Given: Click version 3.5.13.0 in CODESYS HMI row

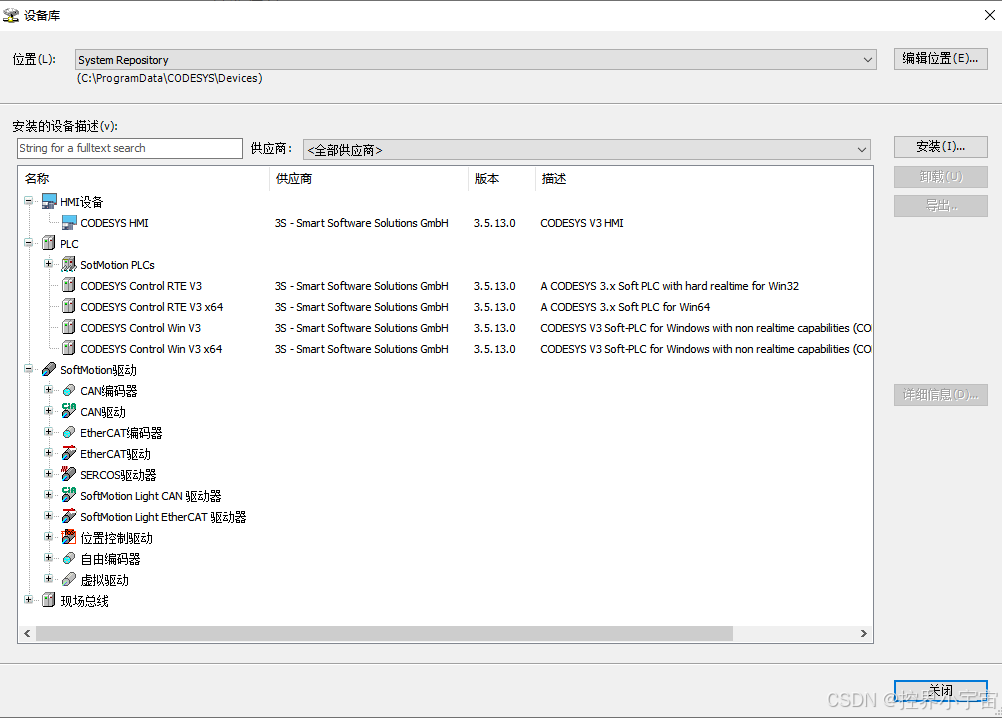Looking at the screenshot, I should [x=495, y=223].
